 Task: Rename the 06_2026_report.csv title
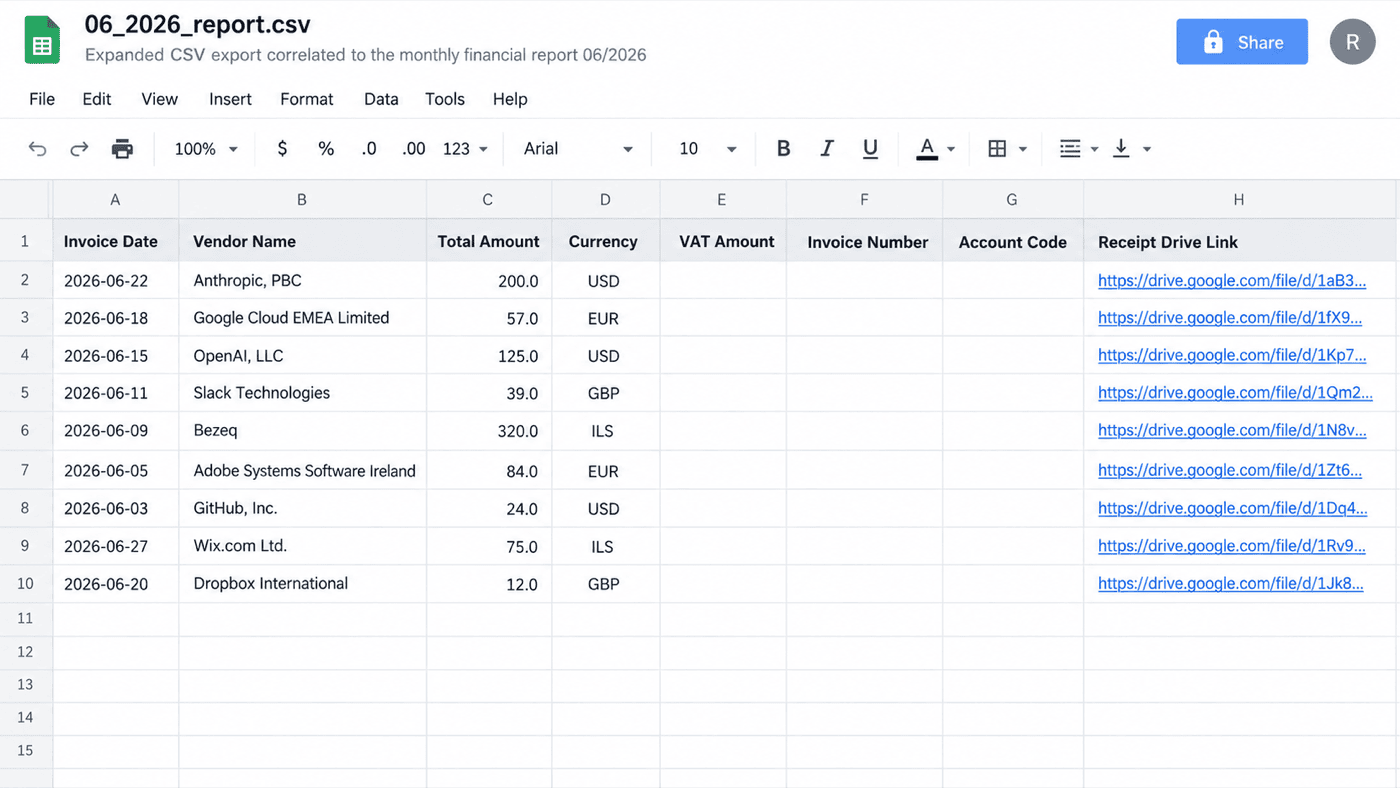[198, 24]
